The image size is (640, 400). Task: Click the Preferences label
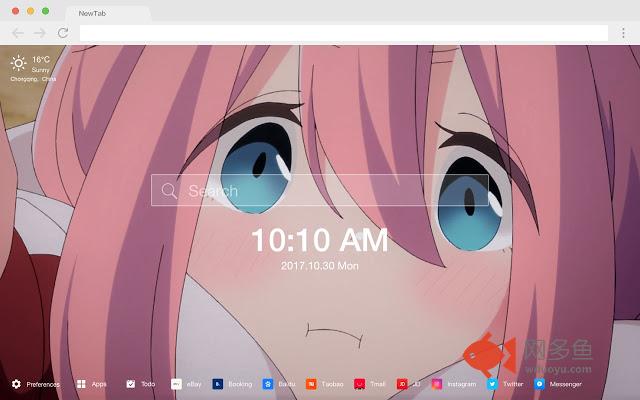(43, 384)
